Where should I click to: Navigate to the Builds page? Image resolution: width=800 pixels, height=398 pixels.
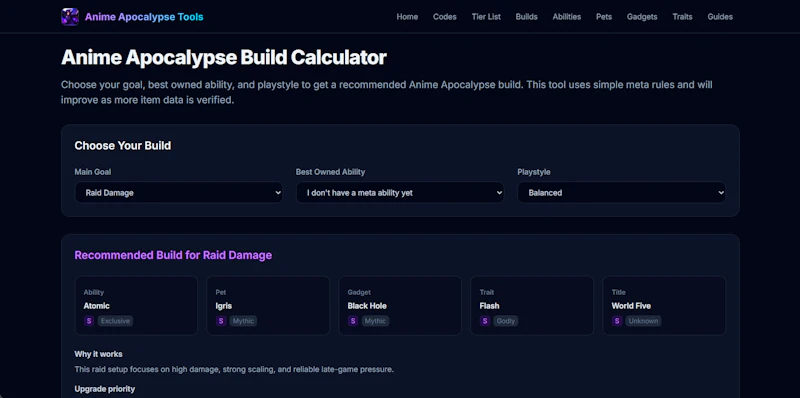527,17
